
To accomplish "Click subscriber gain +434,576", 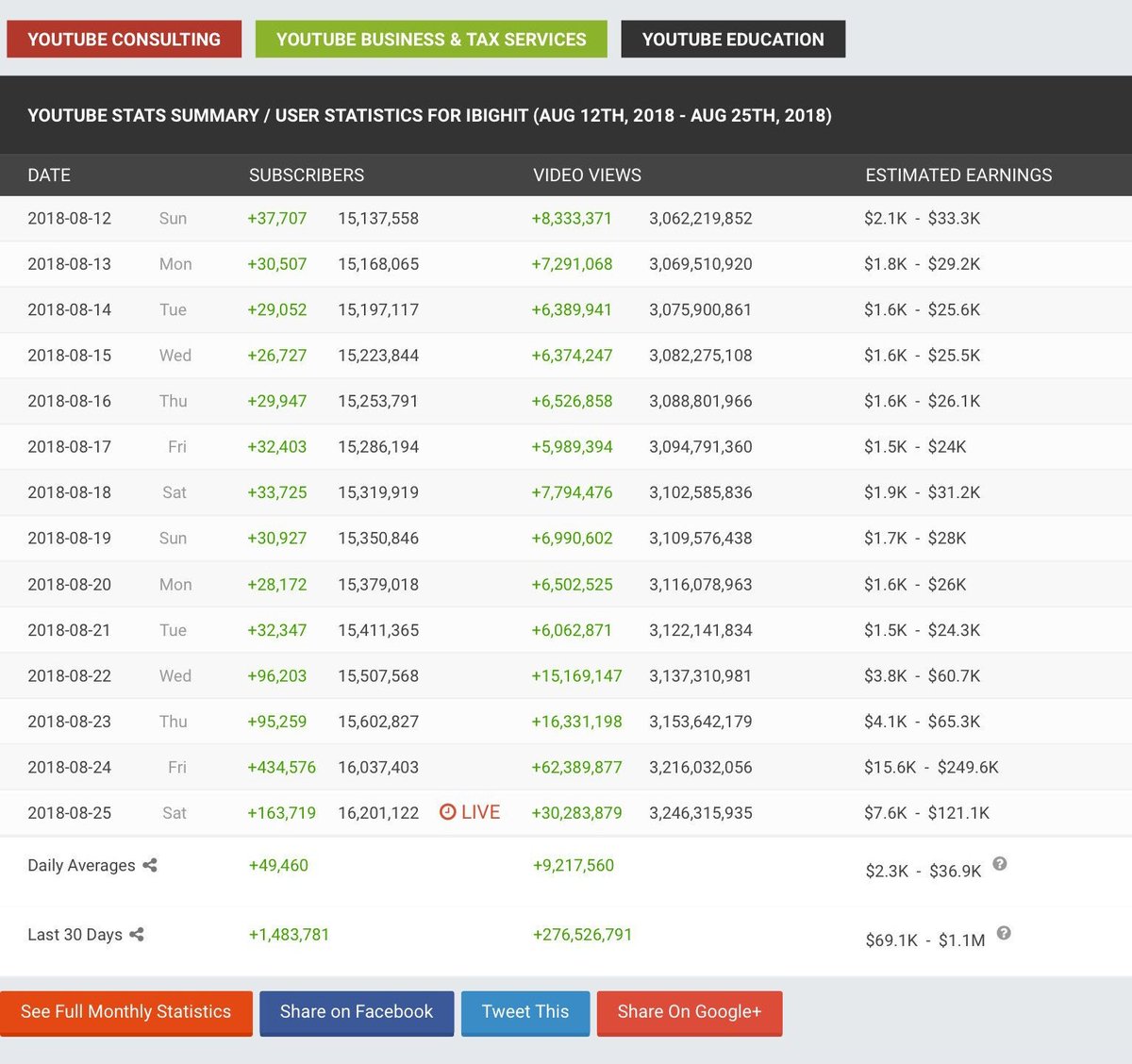I will click(281, 768).
